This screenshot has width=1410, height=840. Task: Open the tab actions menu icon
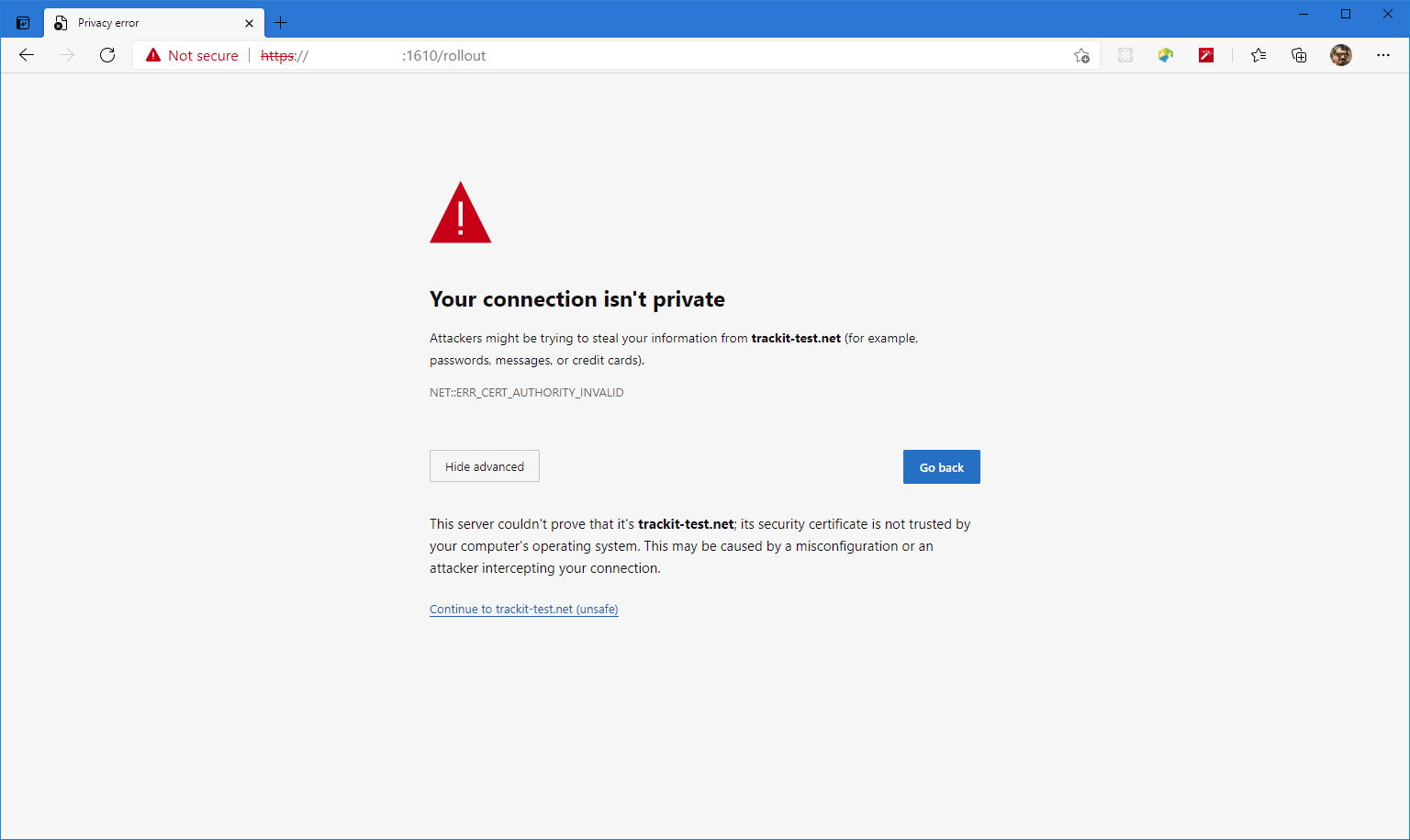pyautogui.click(x=23, y=23)
